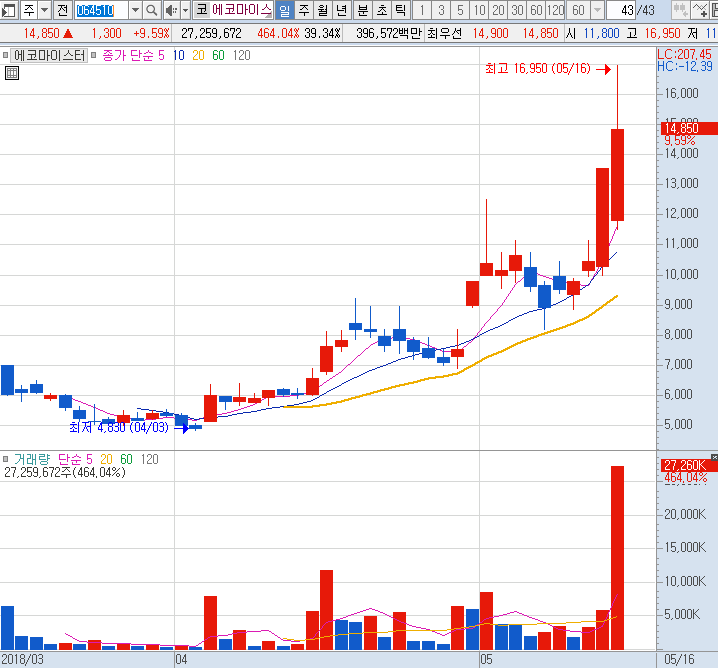
Task: Click the 5 interval button in toolbar
Action: 460,10
